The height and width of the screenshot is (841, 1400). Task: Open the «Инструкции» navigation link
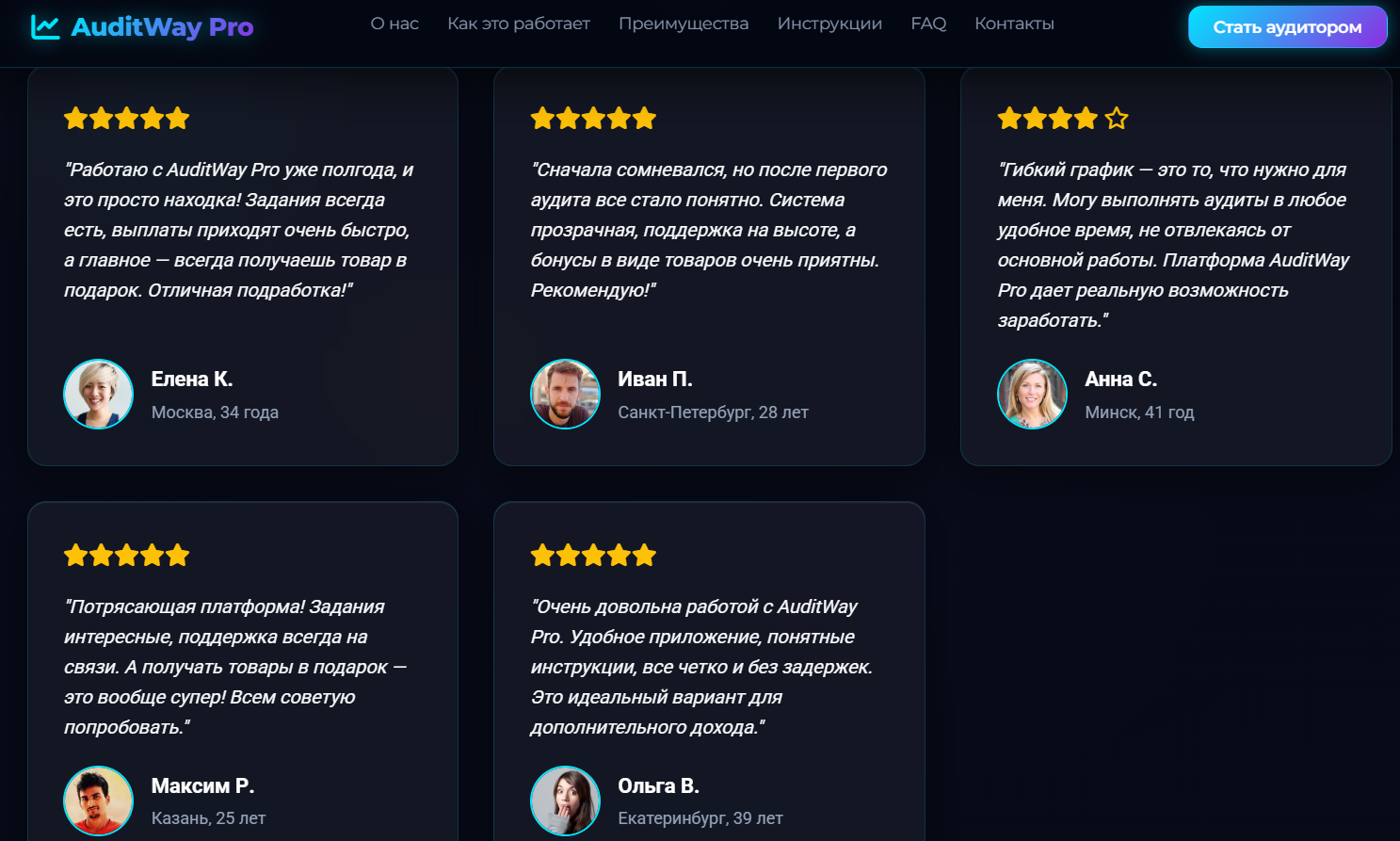click(x=829, y=24)
